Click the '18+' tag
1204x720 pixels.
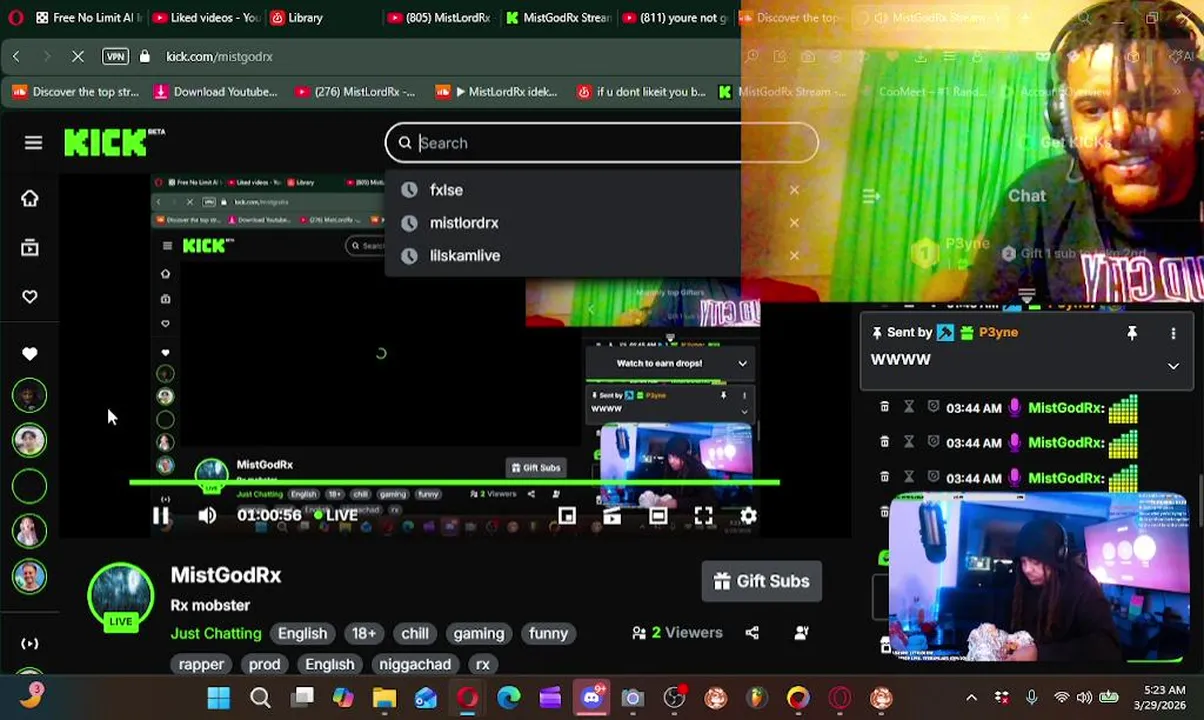tap(364, 633)
